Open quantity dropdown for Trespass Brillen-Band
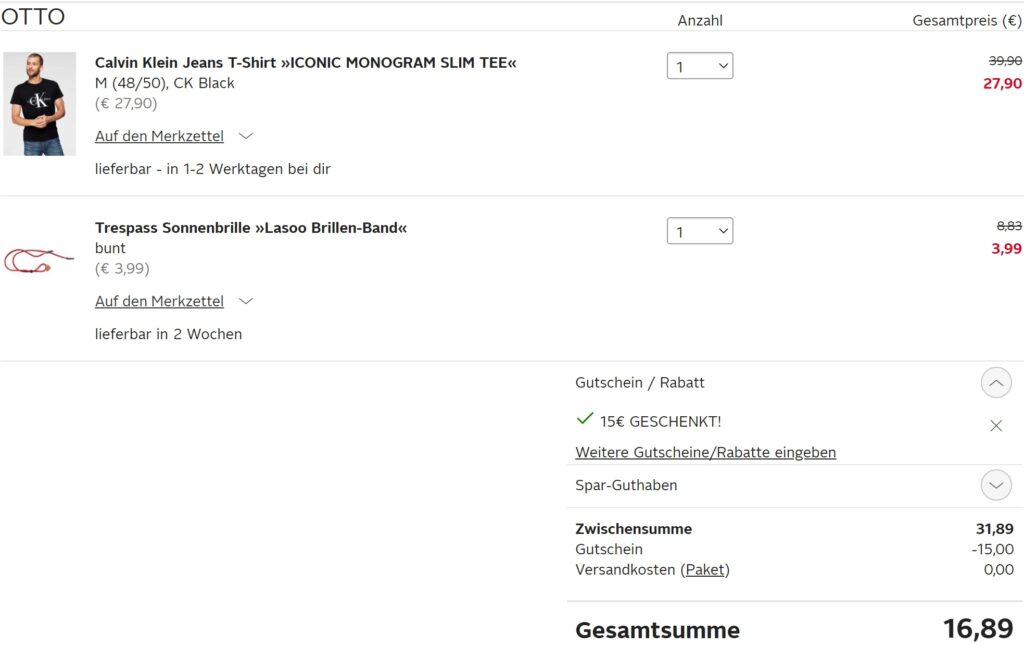 699,231
